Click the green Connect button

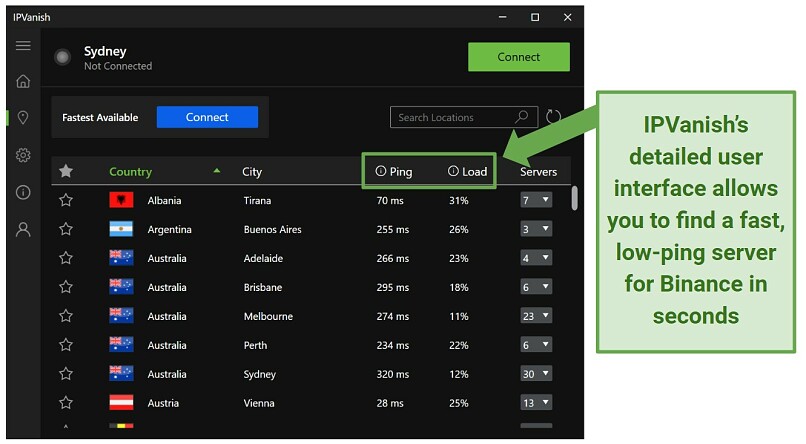click(519, 57)
